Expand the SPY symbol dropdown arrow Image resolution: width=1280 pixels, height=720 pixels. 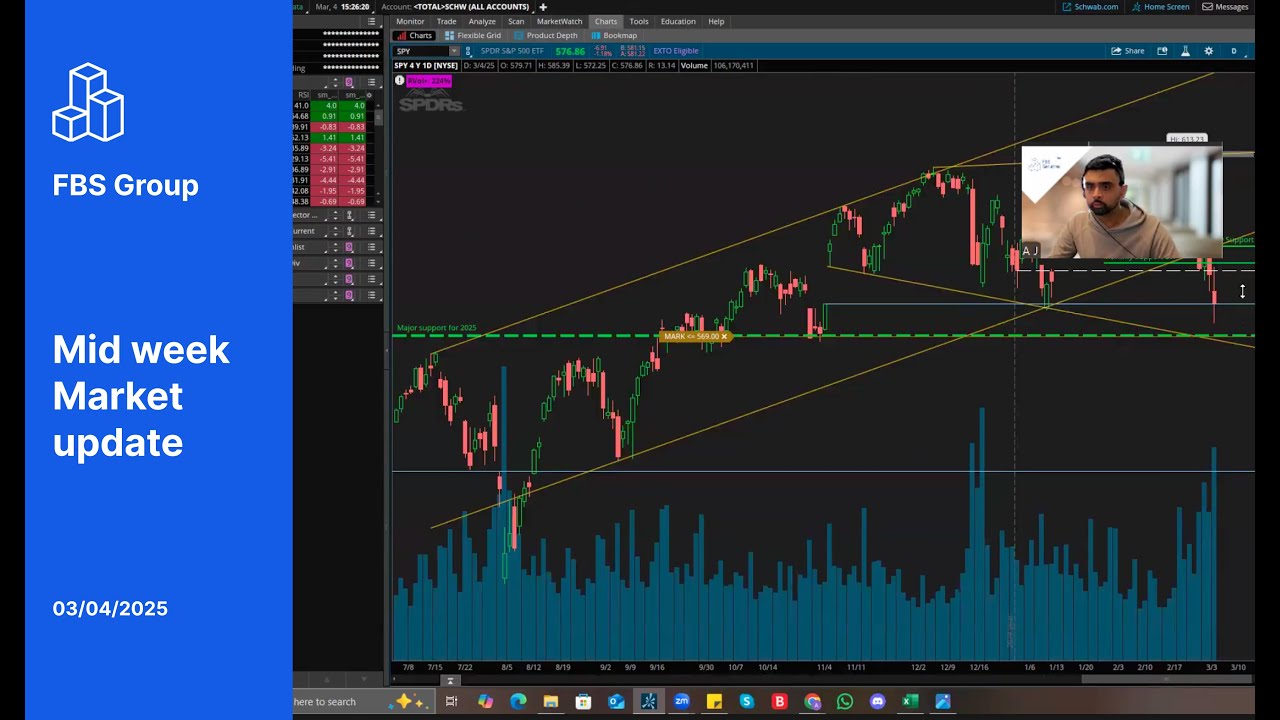point(454,51)
